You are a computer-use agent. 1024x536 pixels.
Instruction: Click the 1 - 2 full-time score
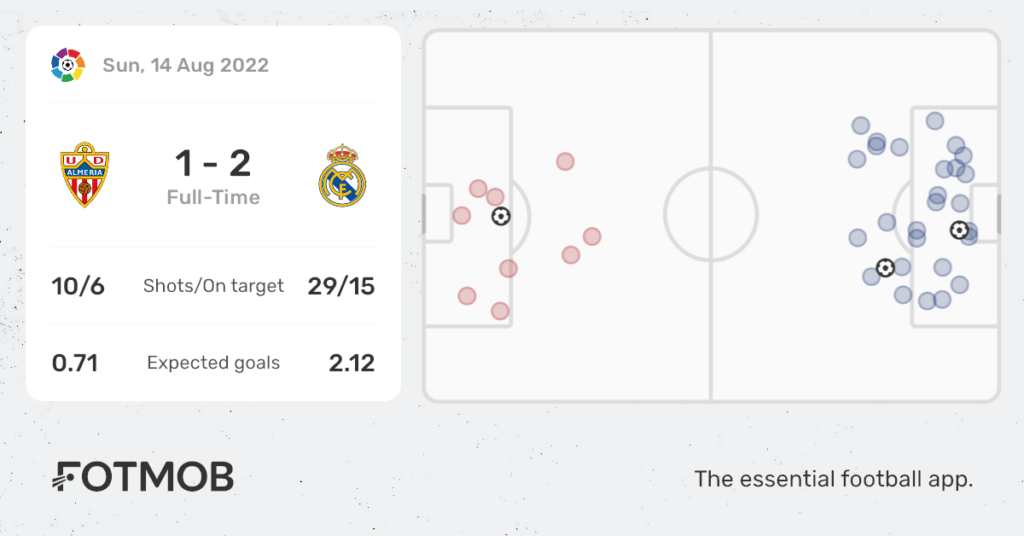213,163
